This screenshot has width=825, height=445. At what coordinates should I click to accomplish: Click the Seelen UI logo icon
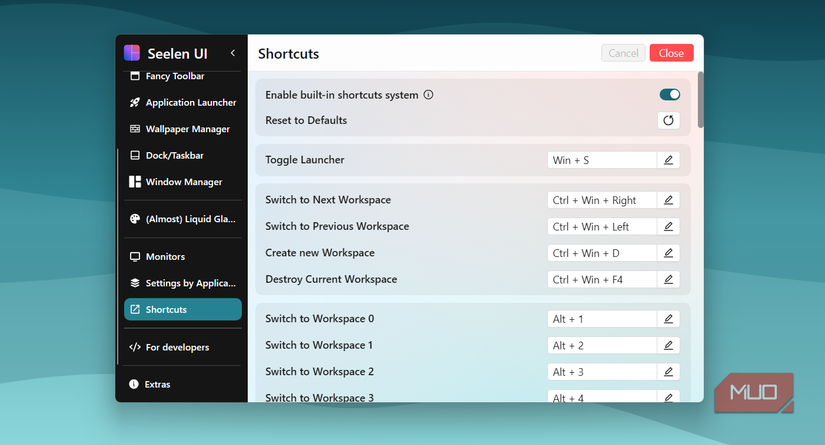(x=132, y=53)
